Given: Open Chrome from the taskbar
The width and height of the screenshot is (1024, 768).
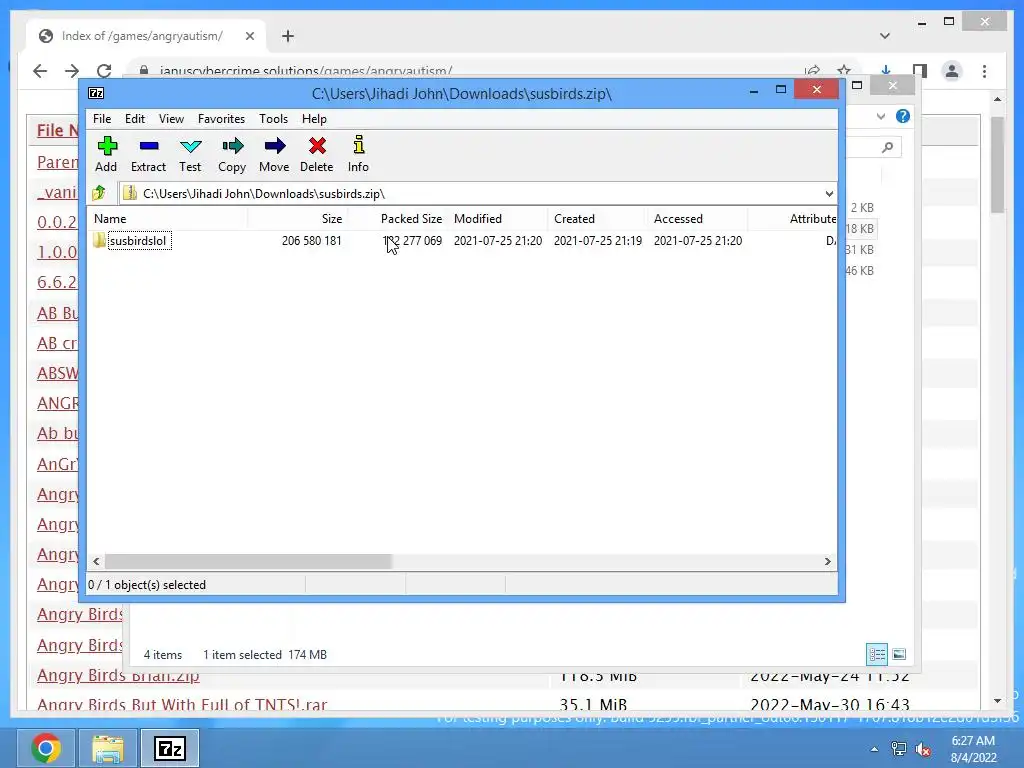Looking at the screenshot, I should [46, 748].
